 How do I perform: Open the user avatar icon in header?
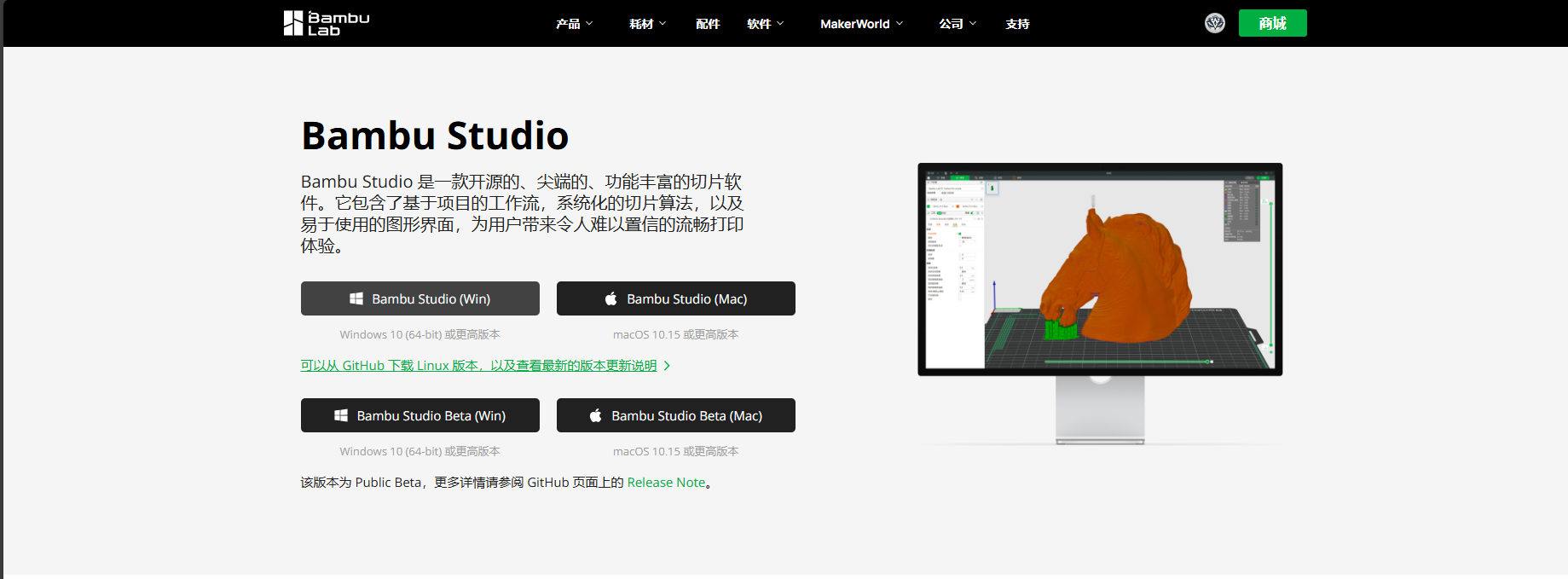1215,23
